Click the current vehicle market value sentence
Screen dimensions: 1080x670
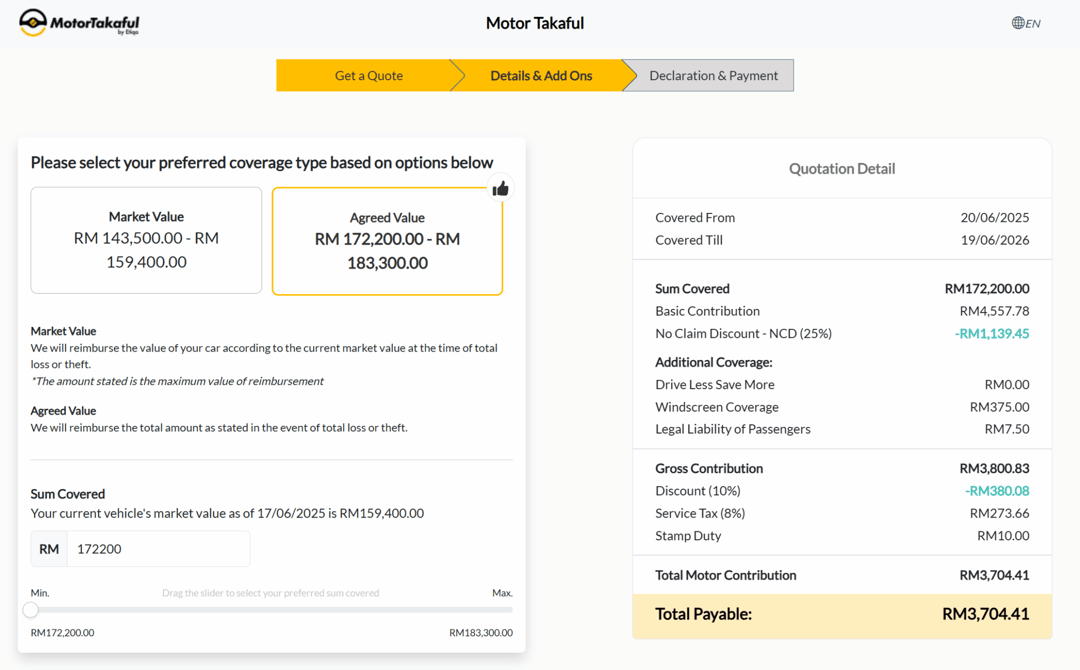tap(227, 514)
